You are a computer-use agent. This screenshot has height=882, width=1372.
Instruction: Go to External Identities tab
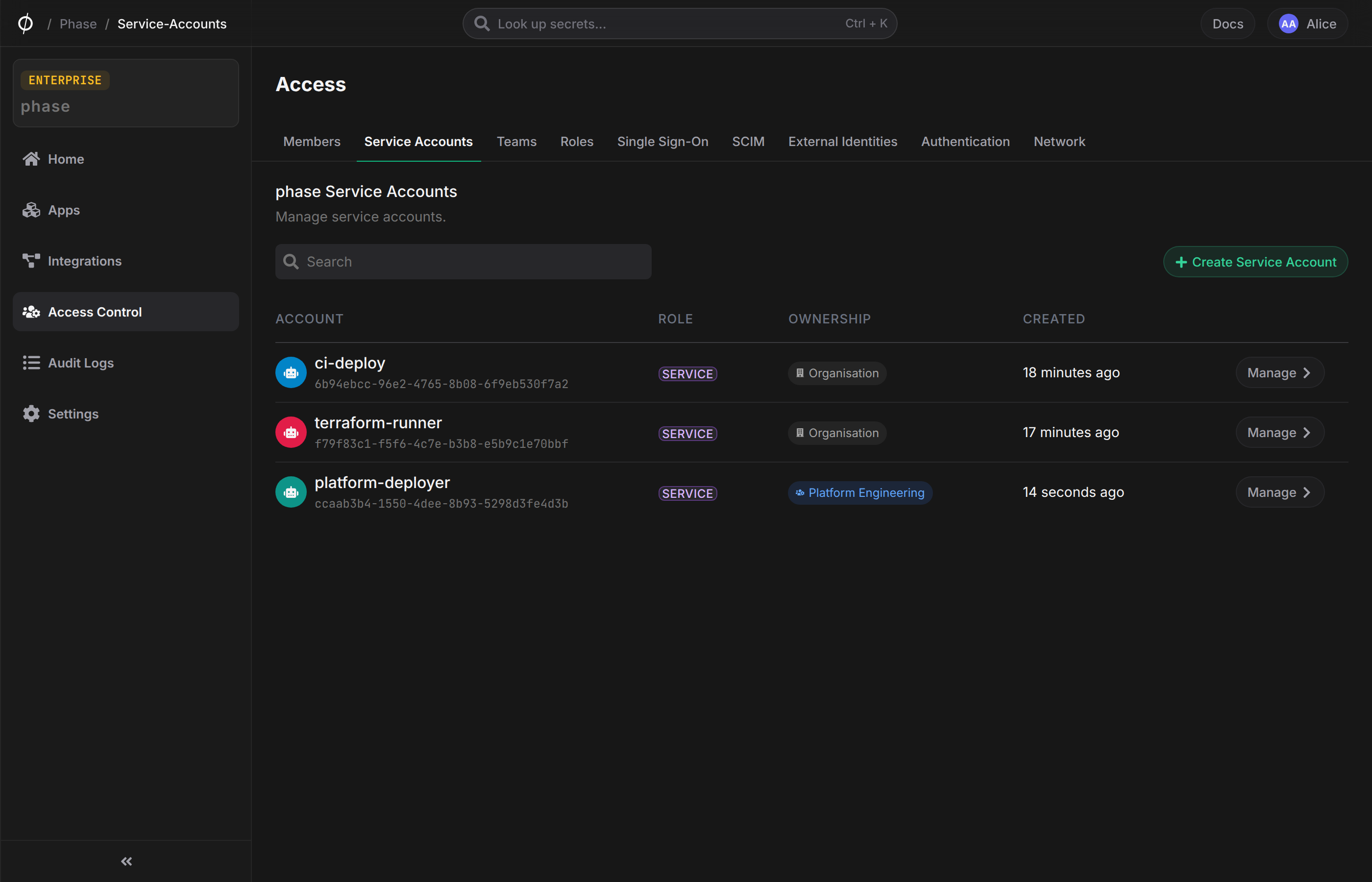842,142
